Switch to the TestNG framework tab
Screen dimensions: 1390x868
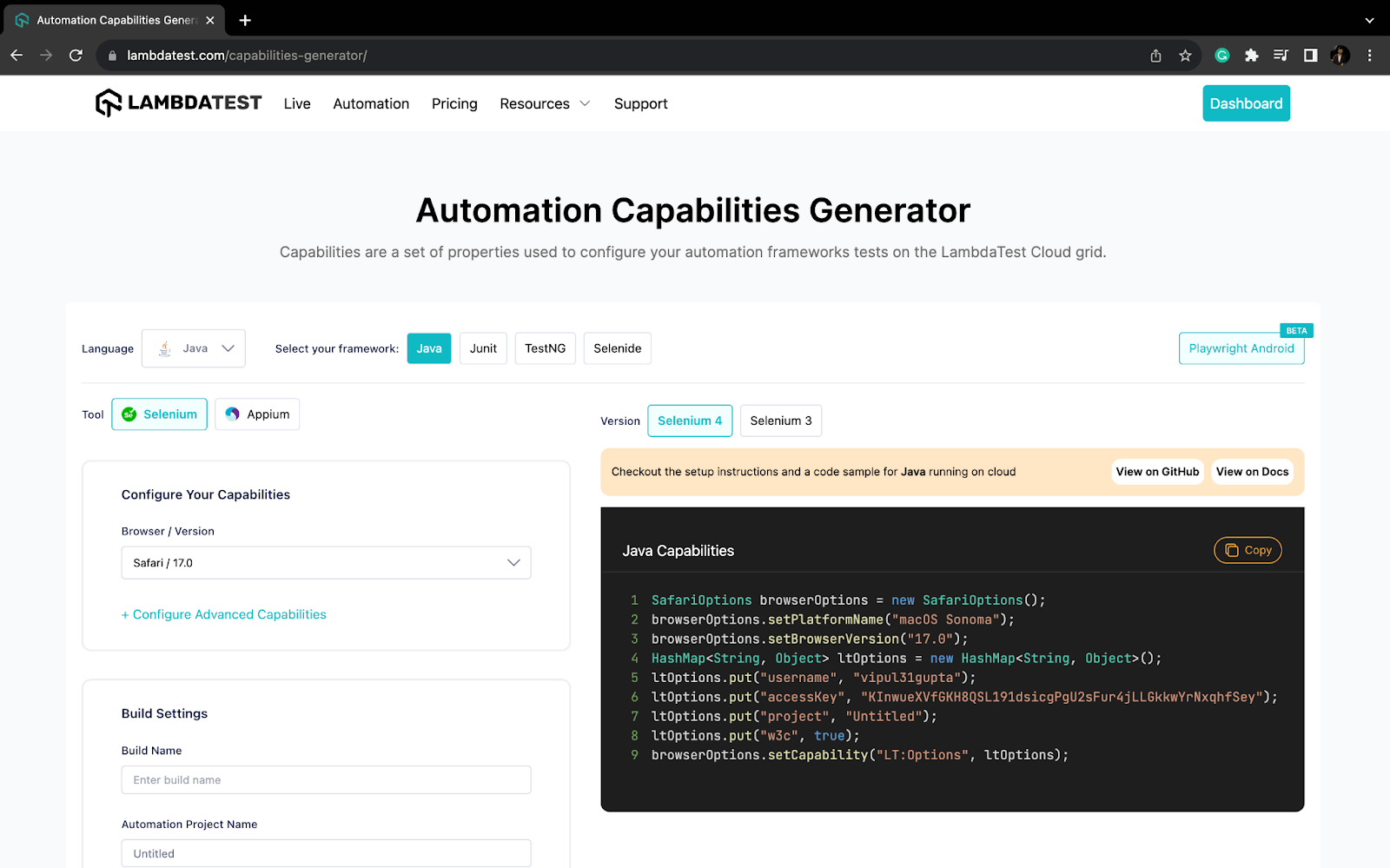click(545, 348)
